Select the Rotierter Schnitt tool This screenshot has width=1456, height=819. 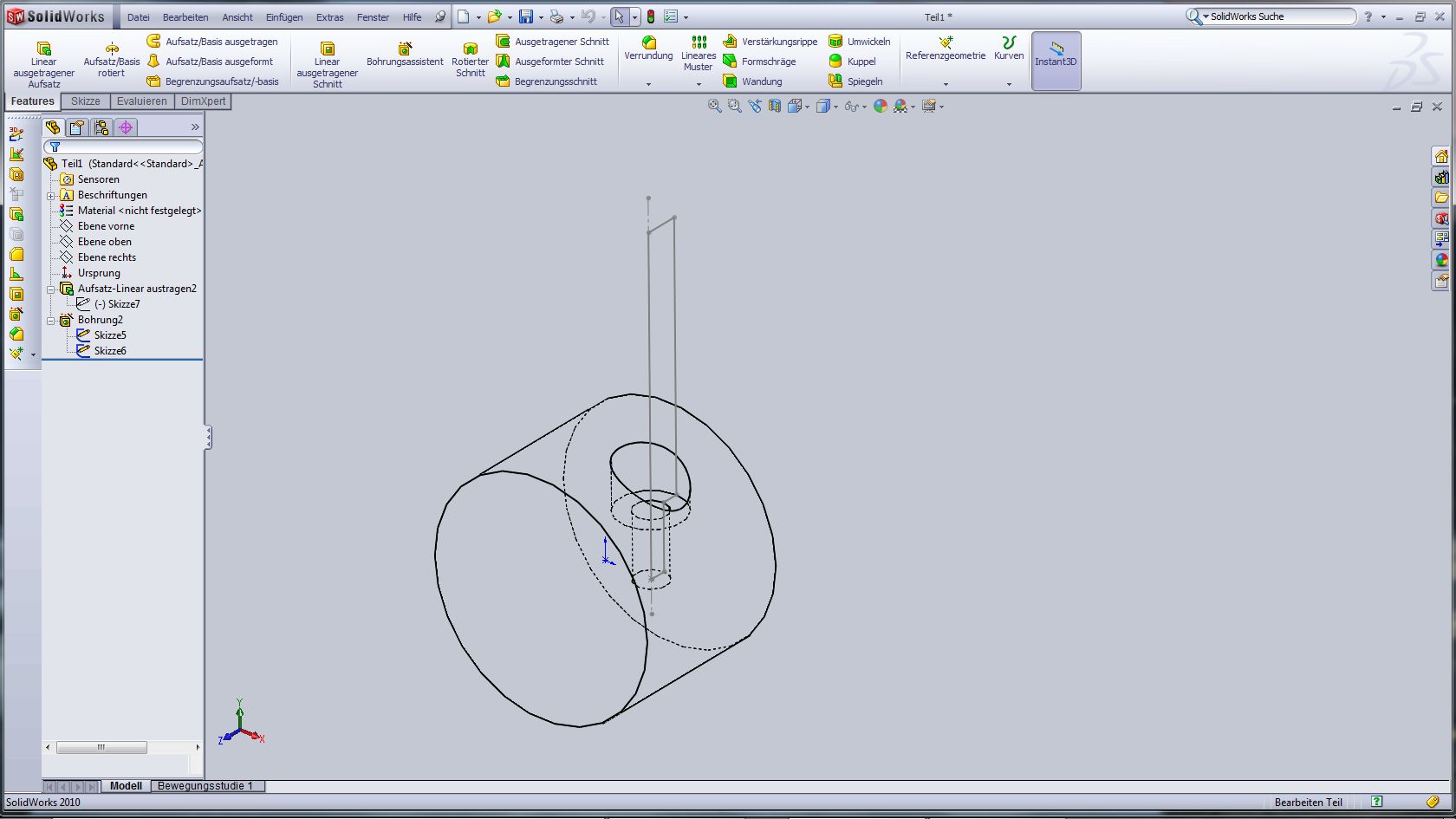(470, 61)
